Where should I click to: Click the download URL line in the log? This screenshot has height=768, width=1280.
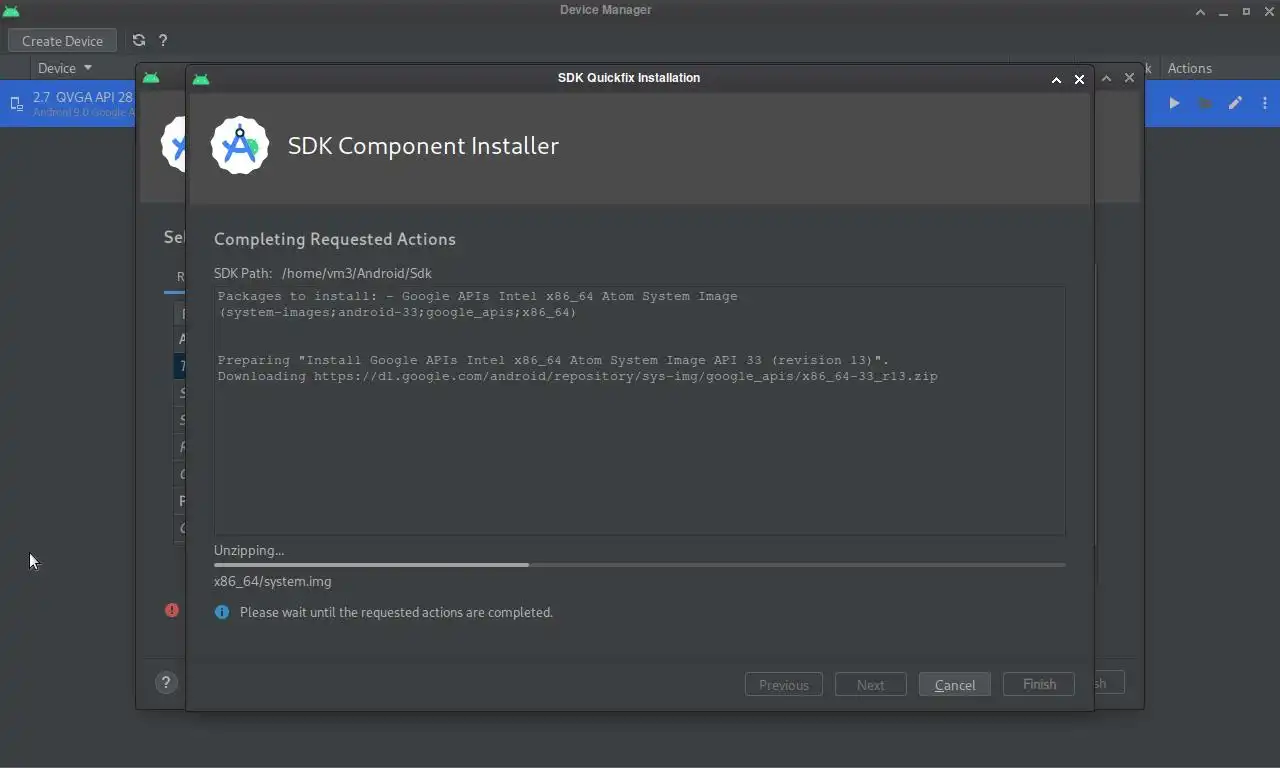click(x=578, y=376)
